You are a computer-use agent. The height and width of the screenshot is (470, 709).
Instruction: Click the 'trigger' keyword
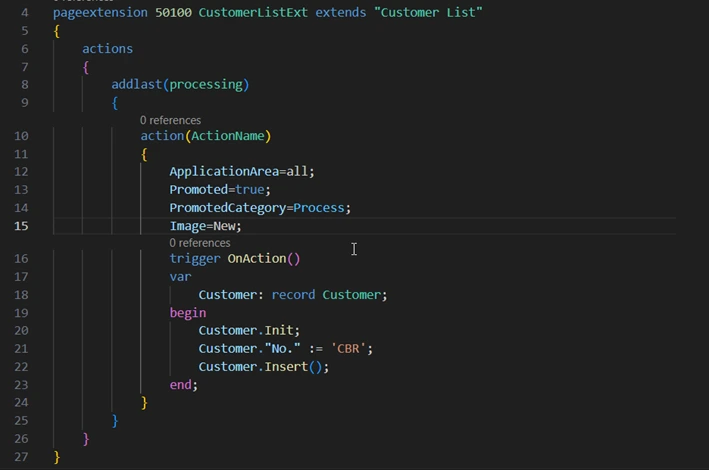coord(195,259)
